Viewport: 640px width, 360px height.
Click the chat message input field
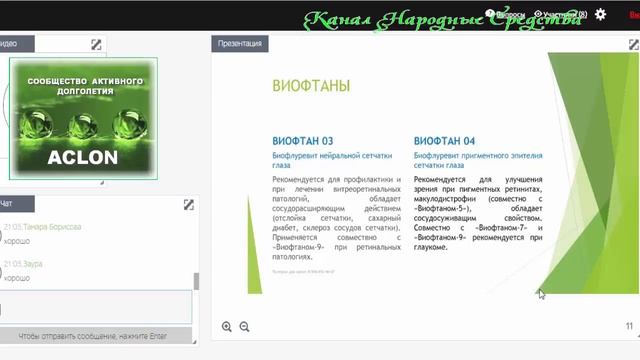tap(96, 307)
